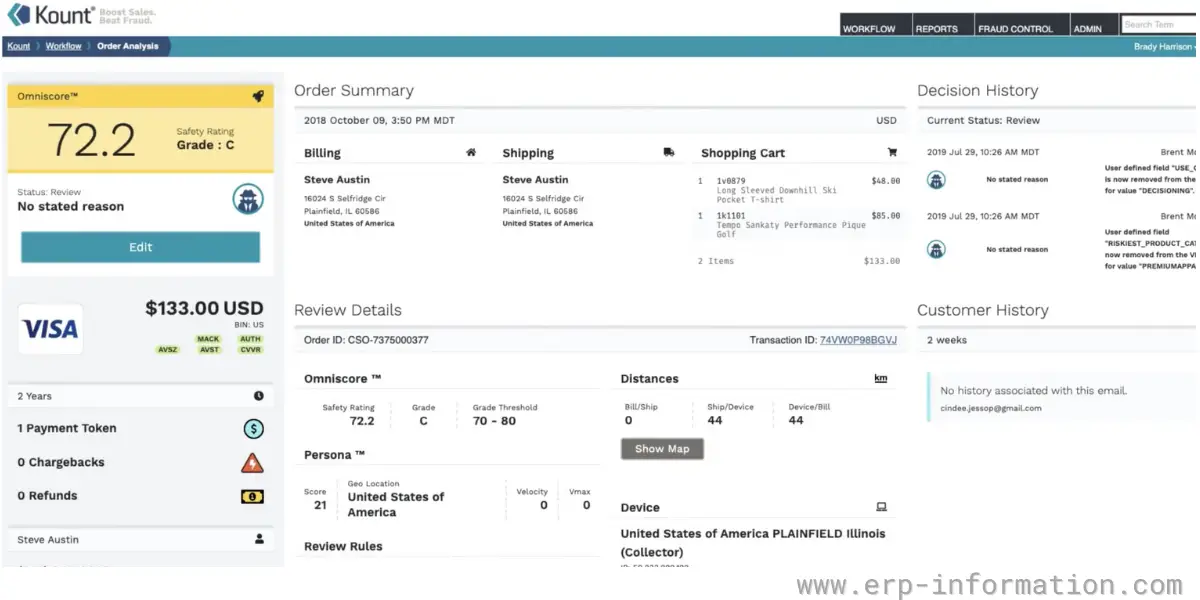This screenshot has height=600, width=1200.
Task: Click the Workflow breadcrumb link
Action: click(64, 46)
